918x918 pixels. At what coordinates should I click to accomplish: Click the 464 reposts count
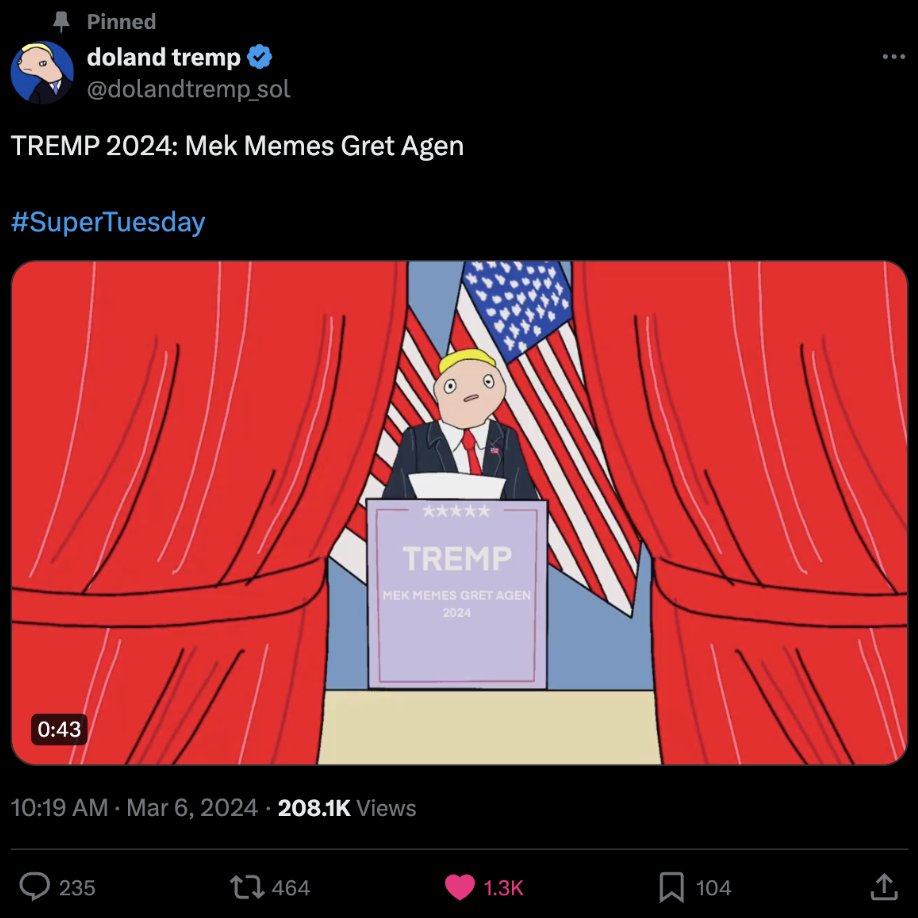(290, 888)
